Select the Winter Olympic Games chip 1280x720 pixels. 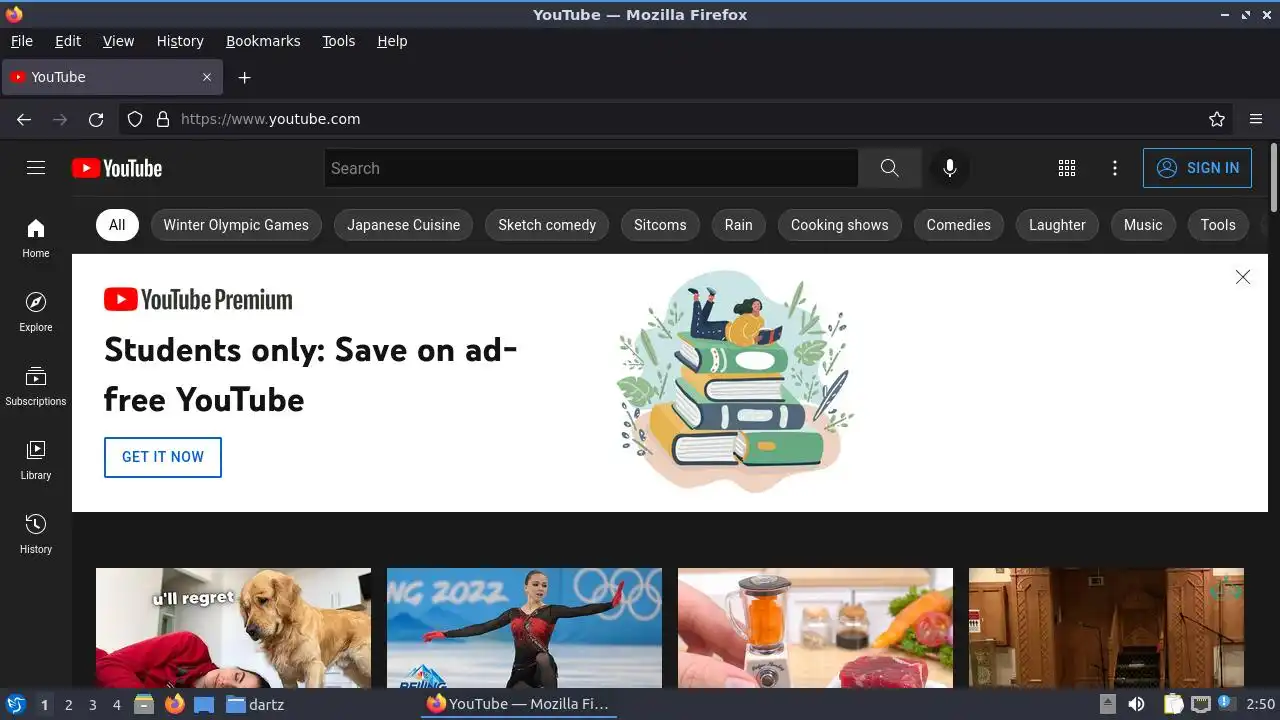coord(236,225)
